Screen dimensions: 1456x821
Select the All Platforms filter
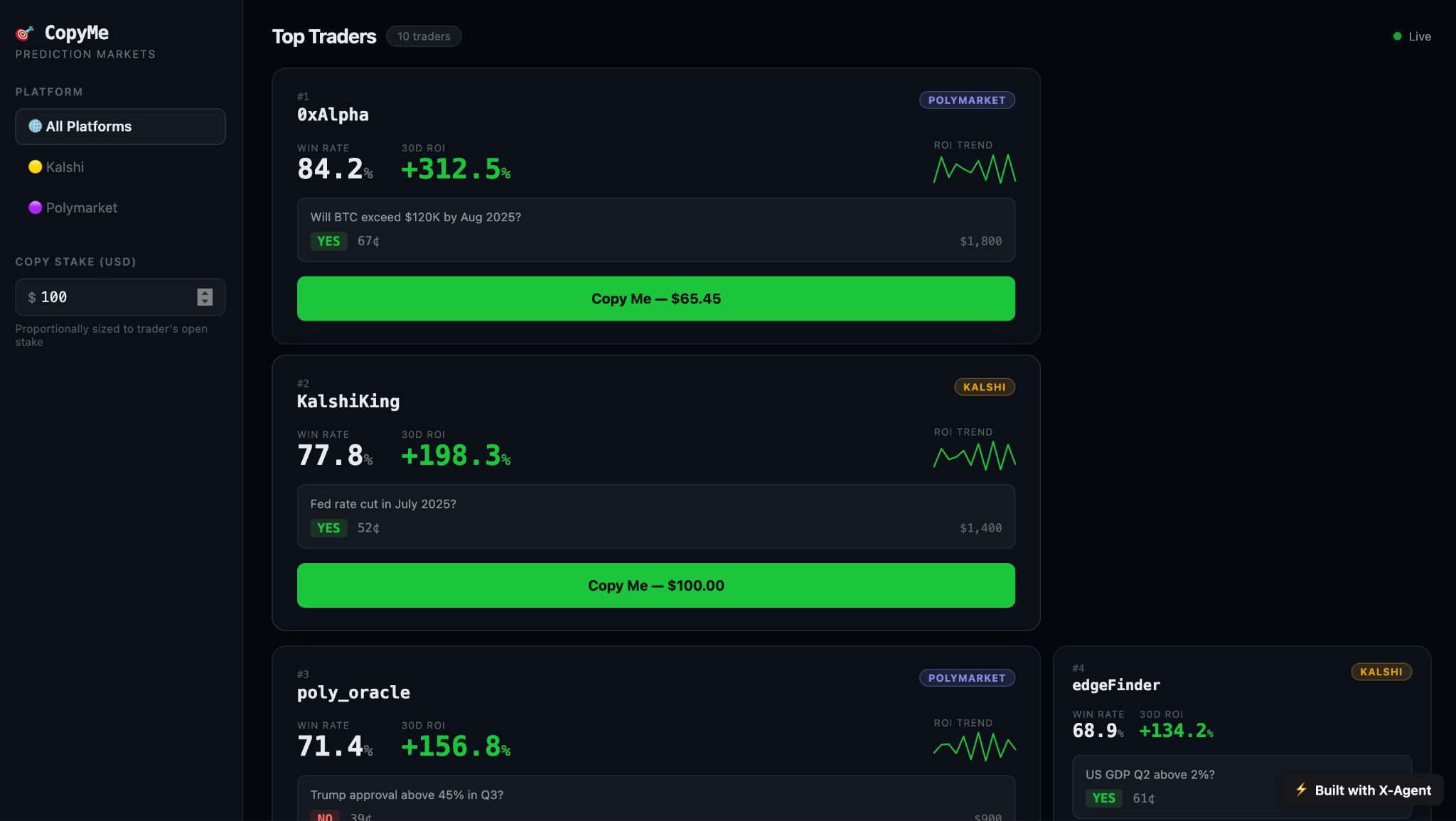click(x=120, y=127)
